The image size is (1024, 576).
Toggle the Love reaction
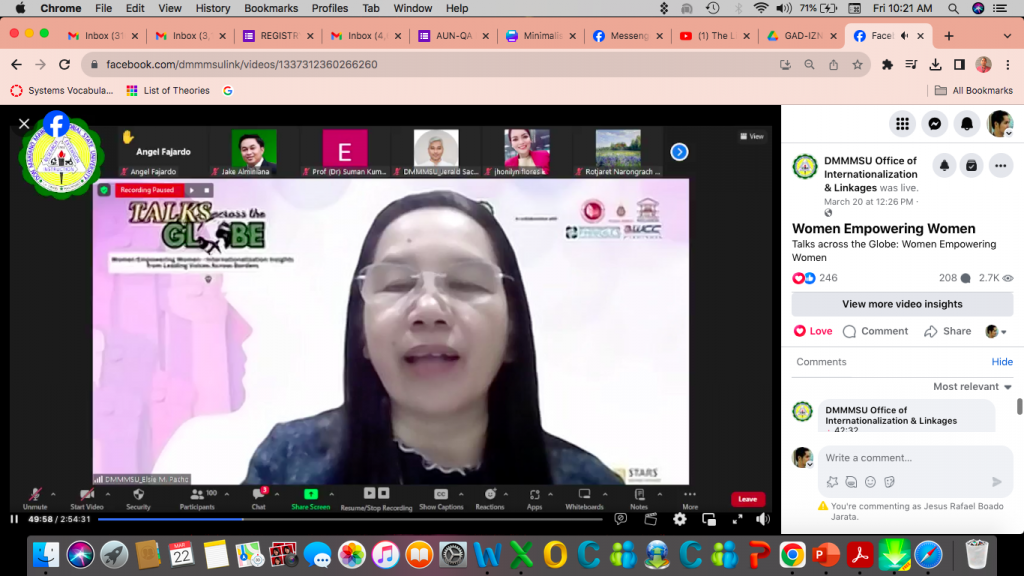812,331
